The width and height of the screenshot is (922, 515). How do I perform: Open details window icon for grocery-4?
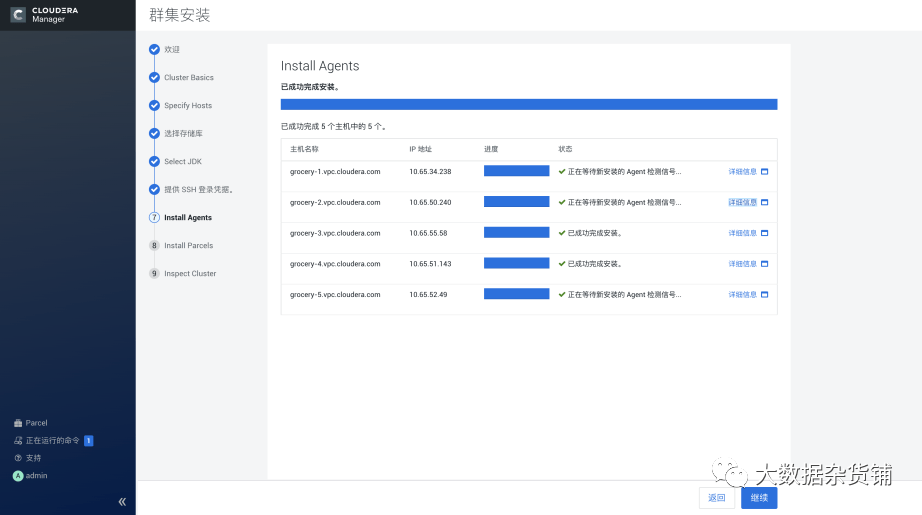point(764,264)
